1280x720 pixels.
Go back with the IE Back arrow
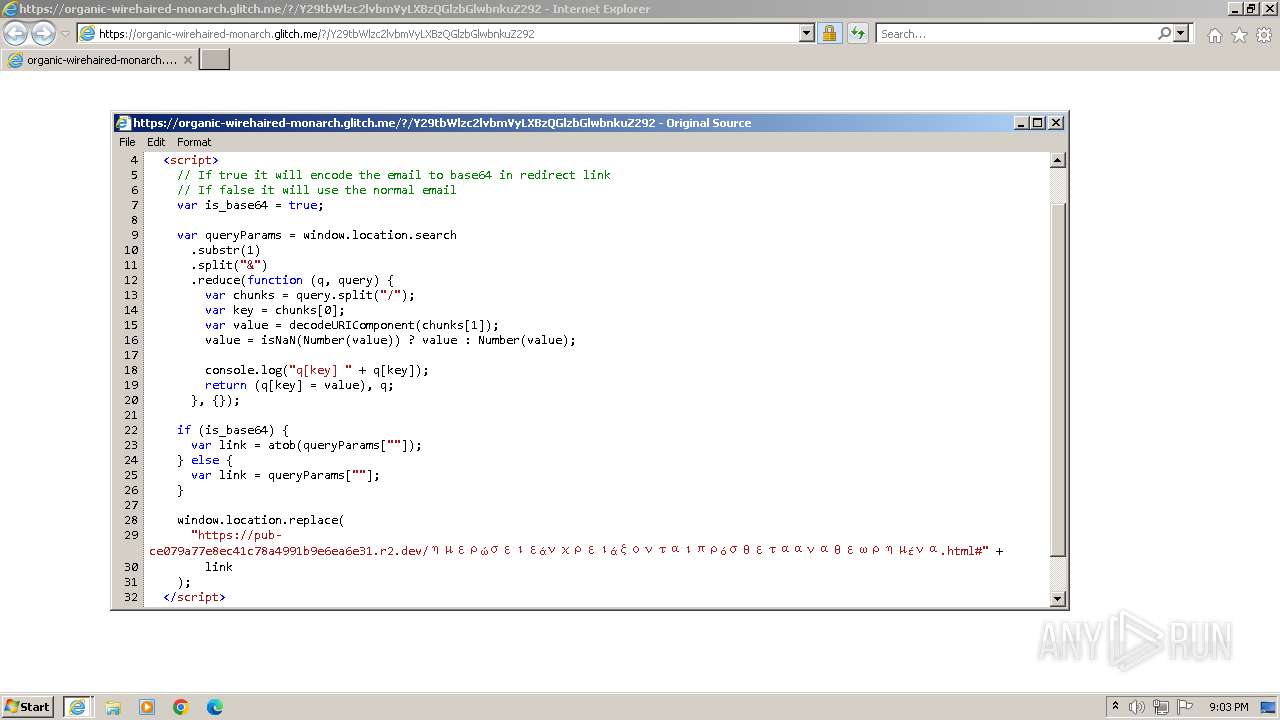point(15,33)
